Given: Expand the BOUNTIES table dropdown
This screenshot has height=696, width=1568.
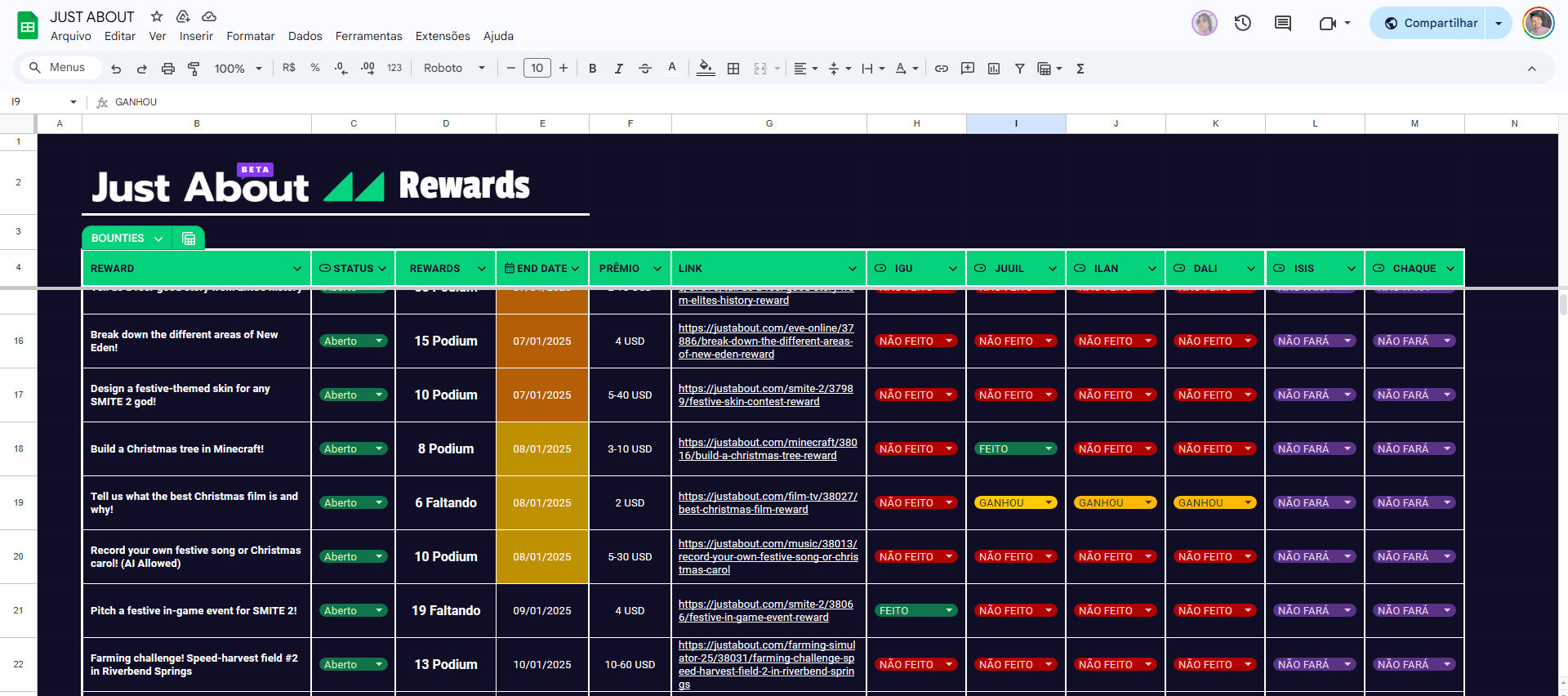Looking at the screenshot, I should (158, 239).
